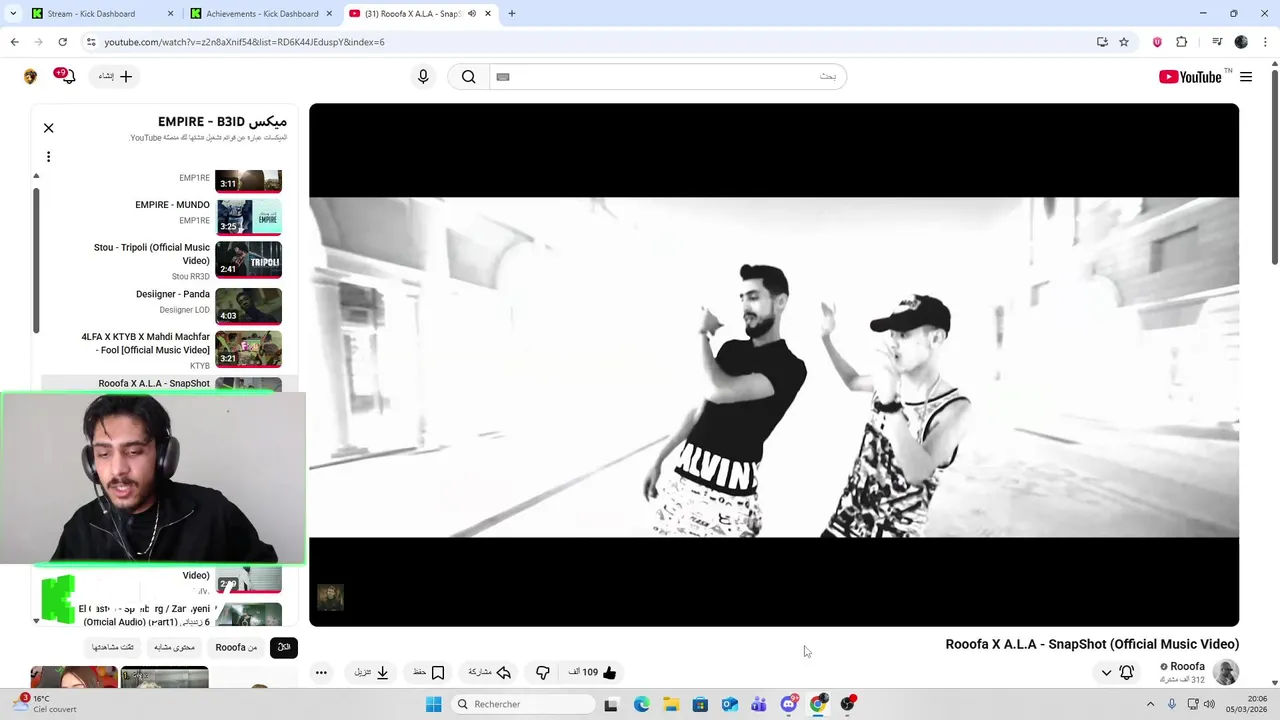Save the video with bookmark button
1280x720 pixels.
click(430, 672)
